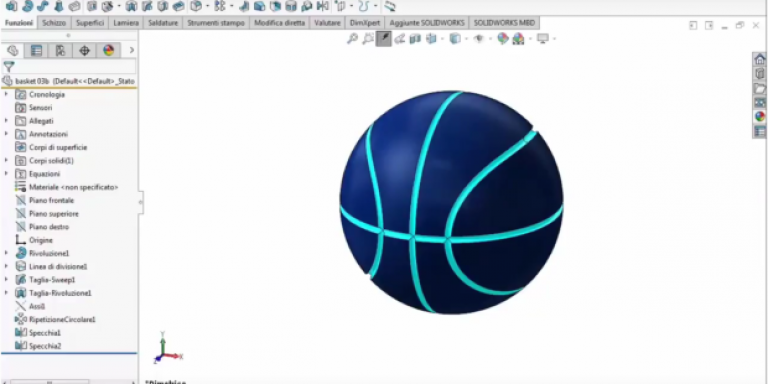Expand the Rivoluzione1 feature

point(6,253)
